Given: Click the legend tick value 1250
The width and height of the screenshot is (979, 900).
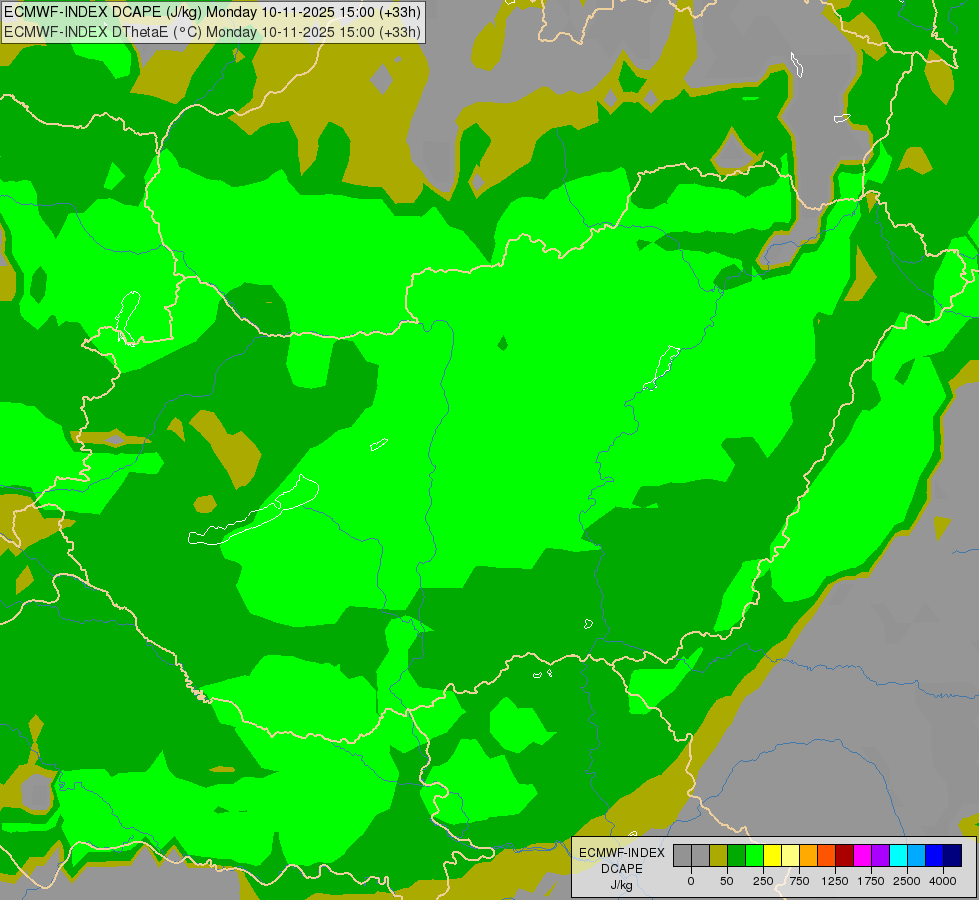Looking at the screenshot, I should pos(835,881).
